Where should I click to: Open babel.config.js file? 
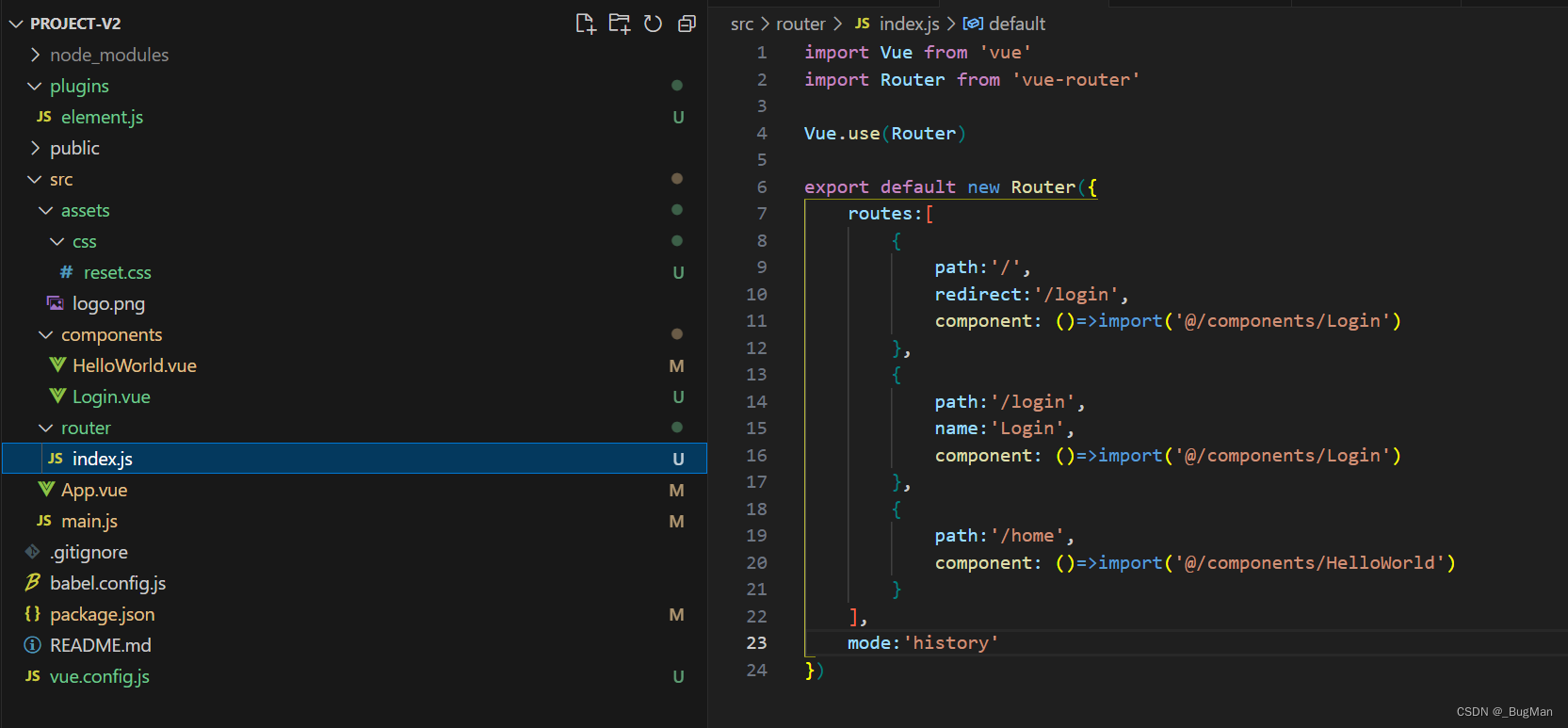[107, 583]
